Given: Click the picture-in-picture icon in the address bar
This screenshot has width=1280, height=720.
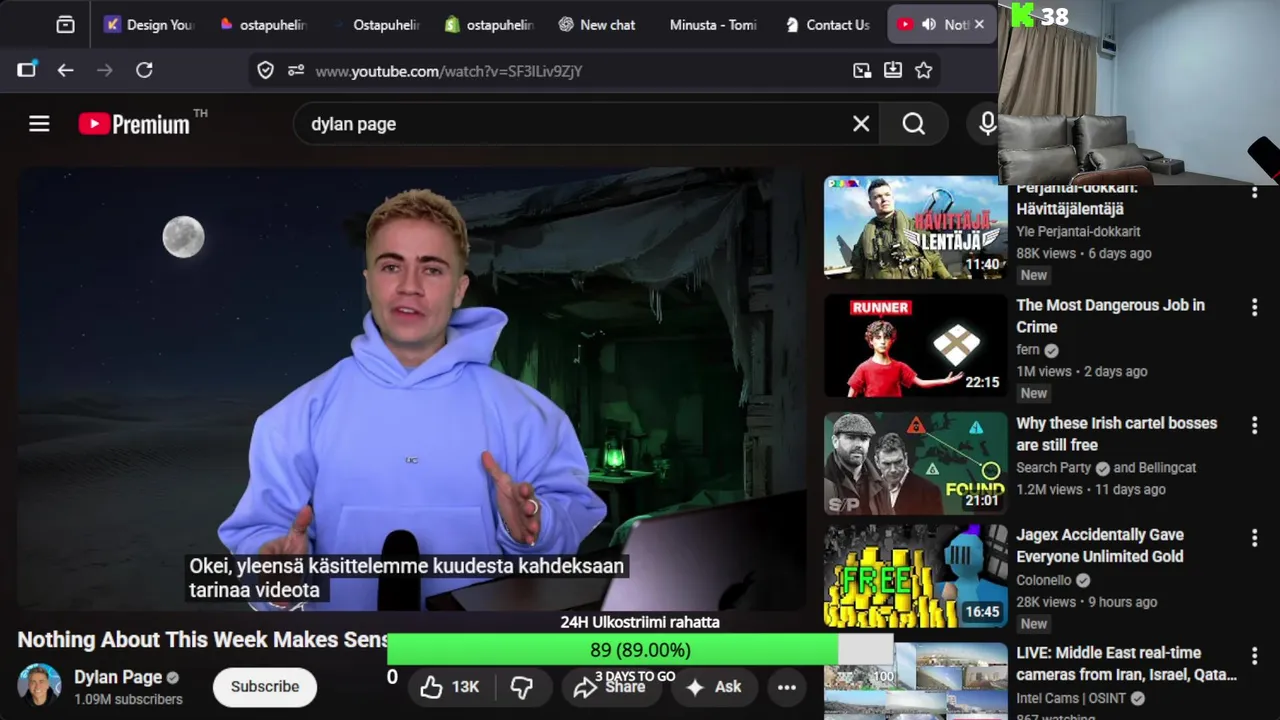Looking at the screenshot, I should pyautogui.click(x=862, y=70).
